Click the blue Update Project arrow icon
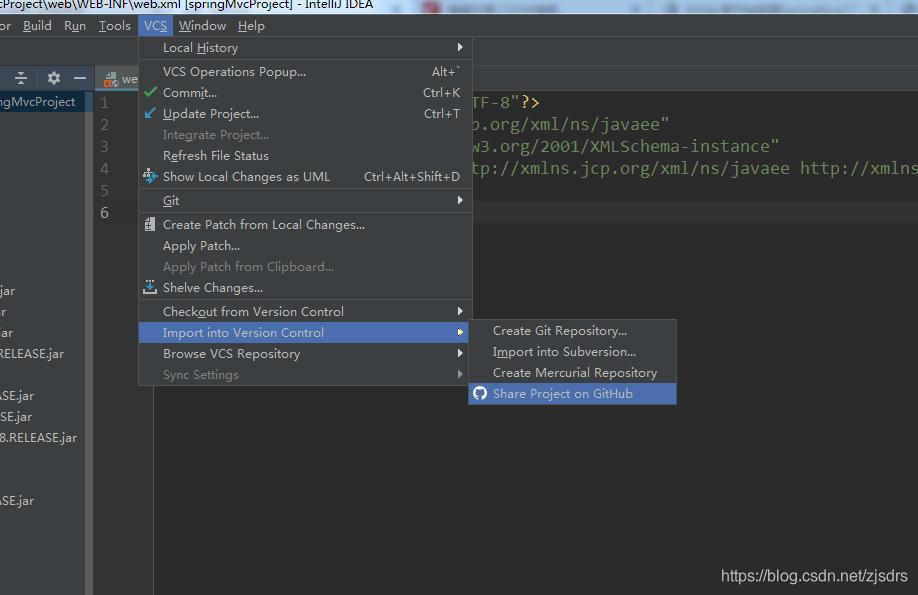This screenshot has width=918, height=595. coord(150,113)
